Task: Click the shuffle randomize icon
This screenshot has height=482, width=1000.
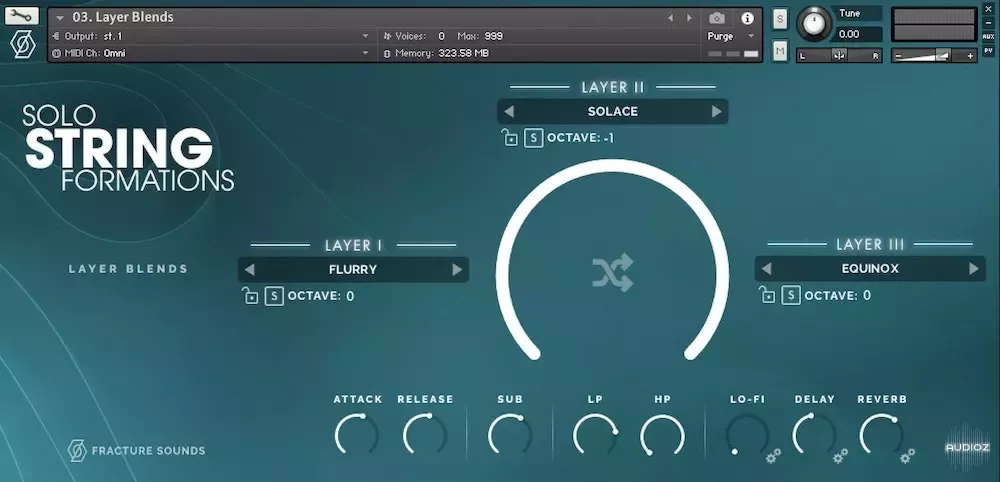Action: point(613,273)
